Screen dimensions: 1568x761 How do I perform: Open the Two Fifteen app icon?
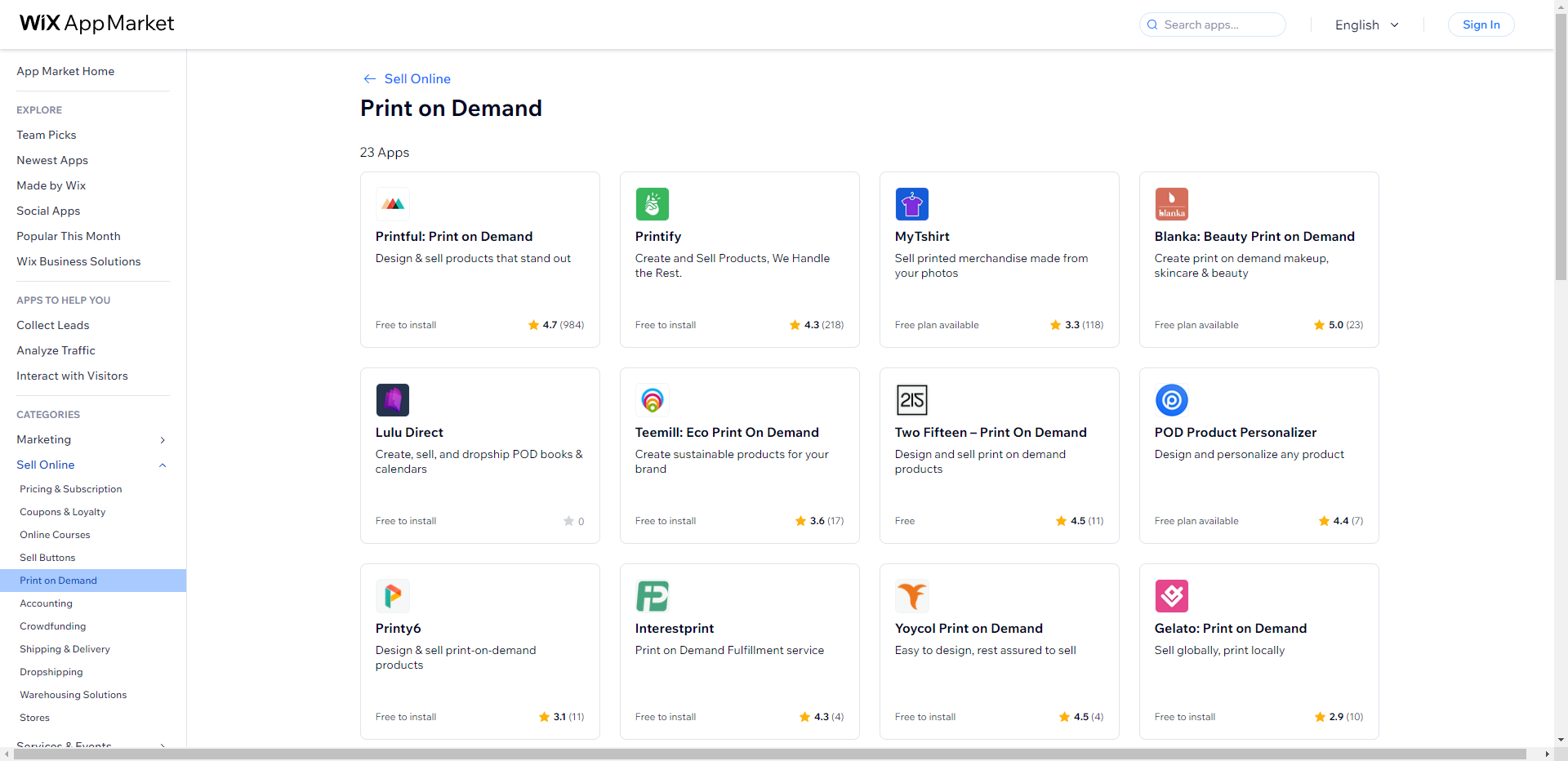(911, 400)
